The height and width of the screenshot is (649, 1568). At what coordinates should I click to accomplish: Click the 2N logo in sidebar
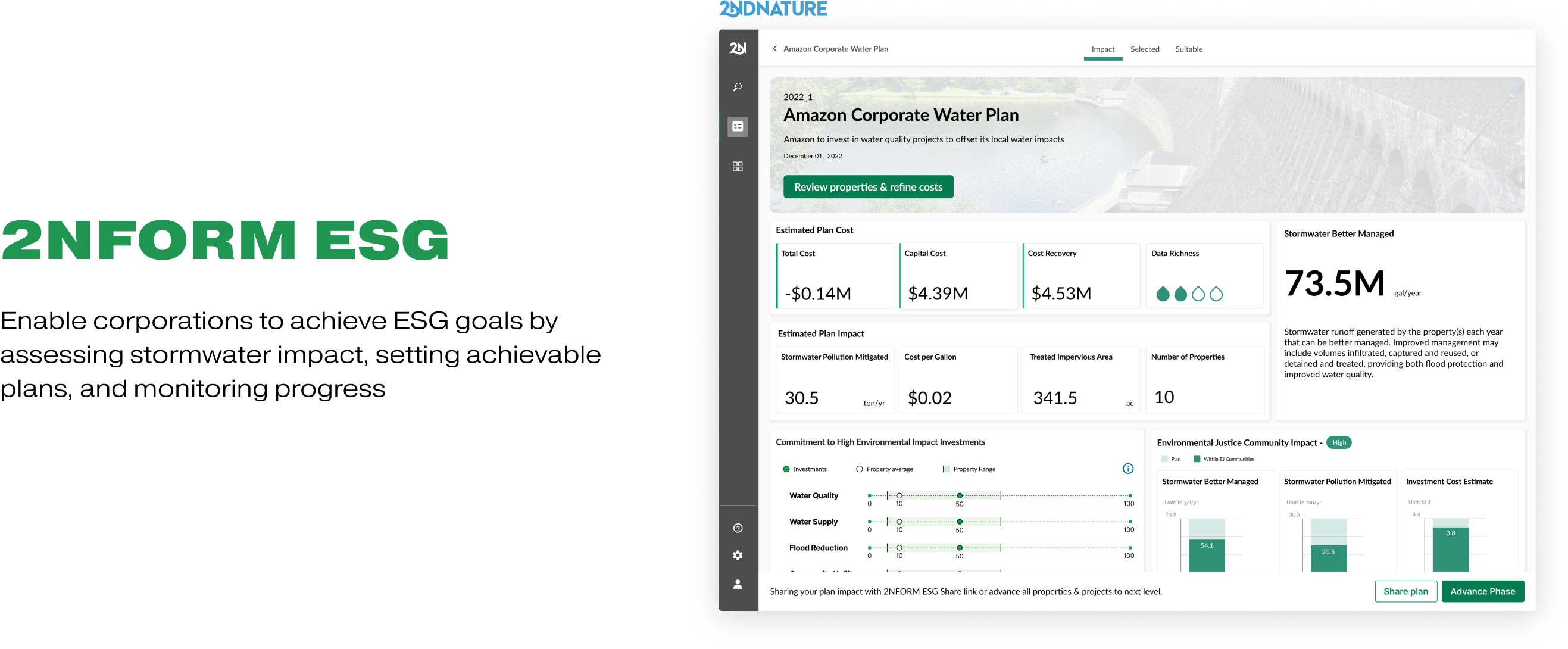click(737, 48)
